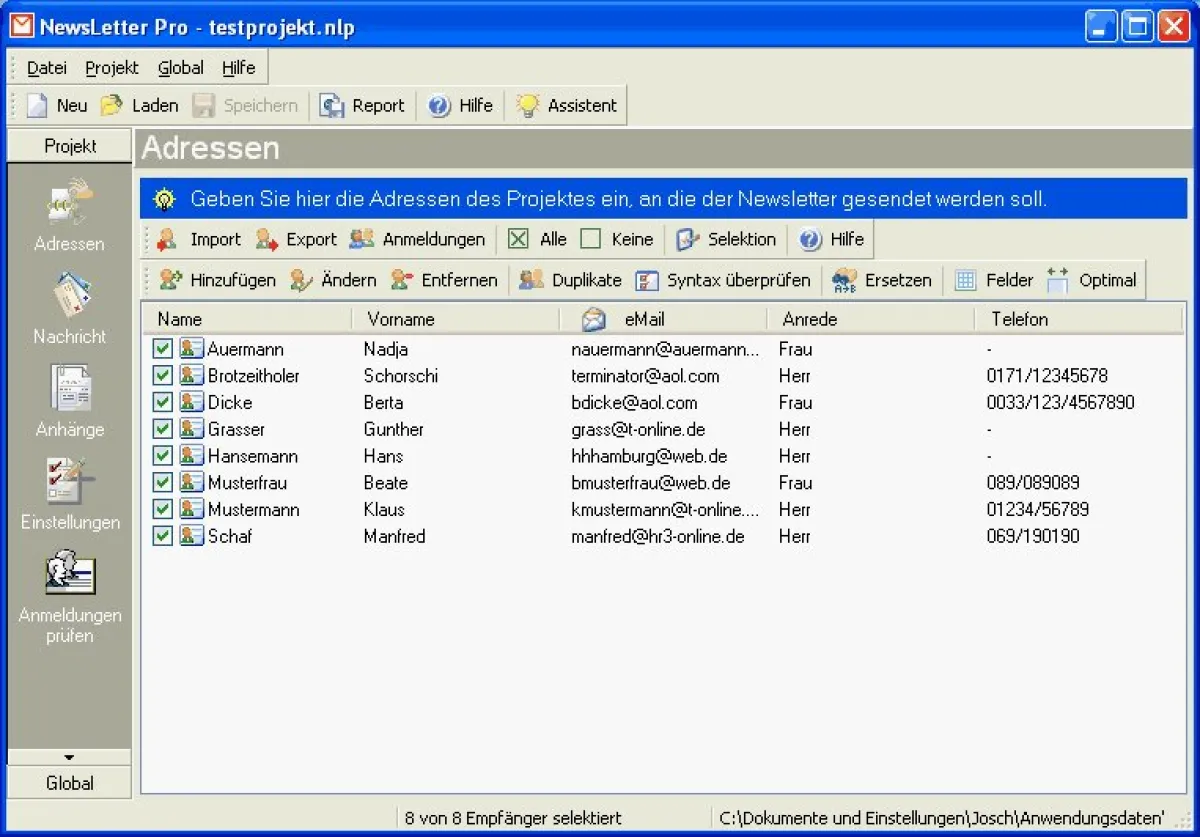Image resolution: width=1200 pixels, height=837 pixels.
Task: Go to Anhänge attachments section
Action: coord(69,390)
